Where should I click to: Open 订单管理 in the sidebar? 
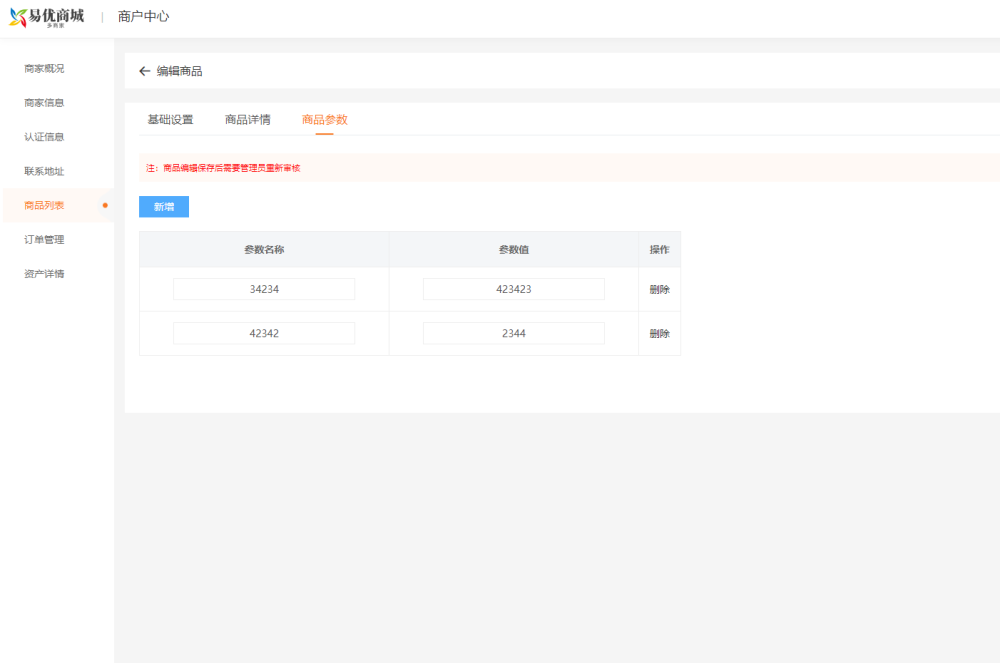pos(44,240)
